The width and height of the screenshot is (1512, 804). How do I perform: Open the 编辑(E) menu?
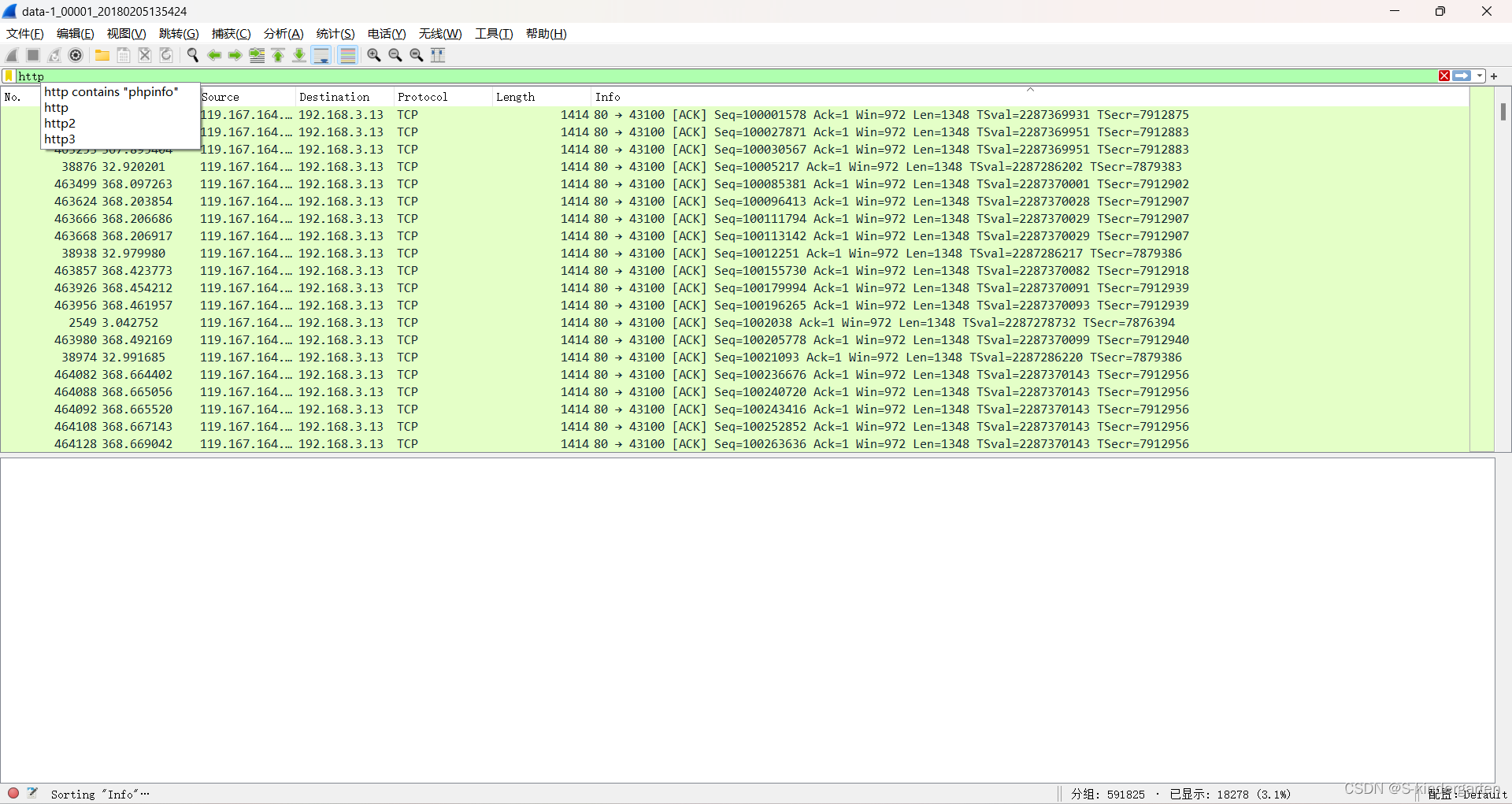[x=76, y=34]
